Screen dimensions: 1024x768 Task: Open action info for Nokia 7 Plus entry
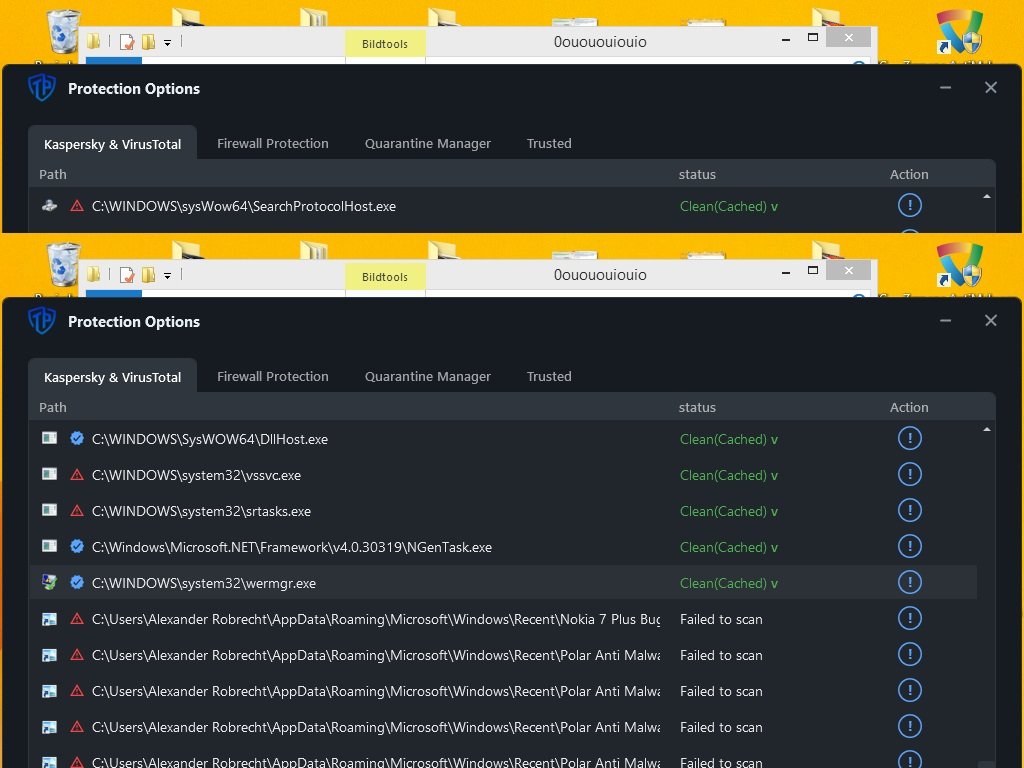tap(910, 618)
